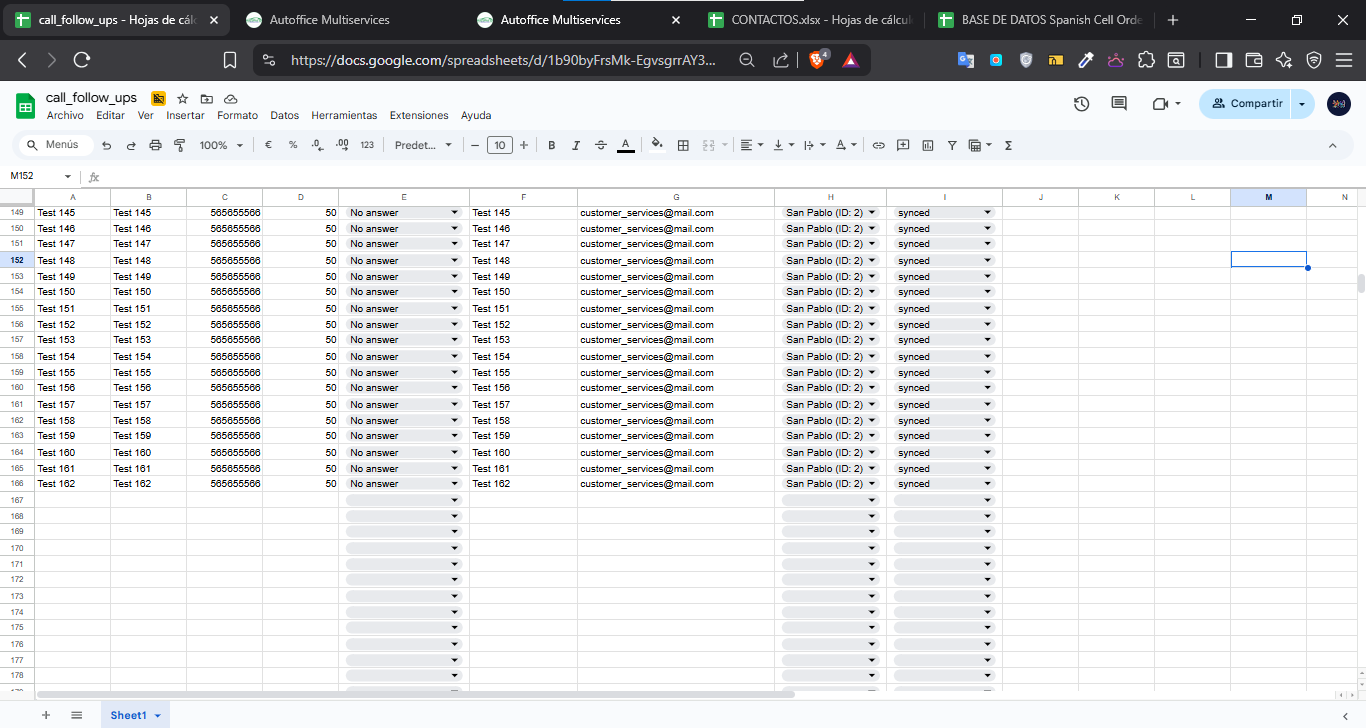Open version history clock icon
The image size is (1366, 728).
1081,104
